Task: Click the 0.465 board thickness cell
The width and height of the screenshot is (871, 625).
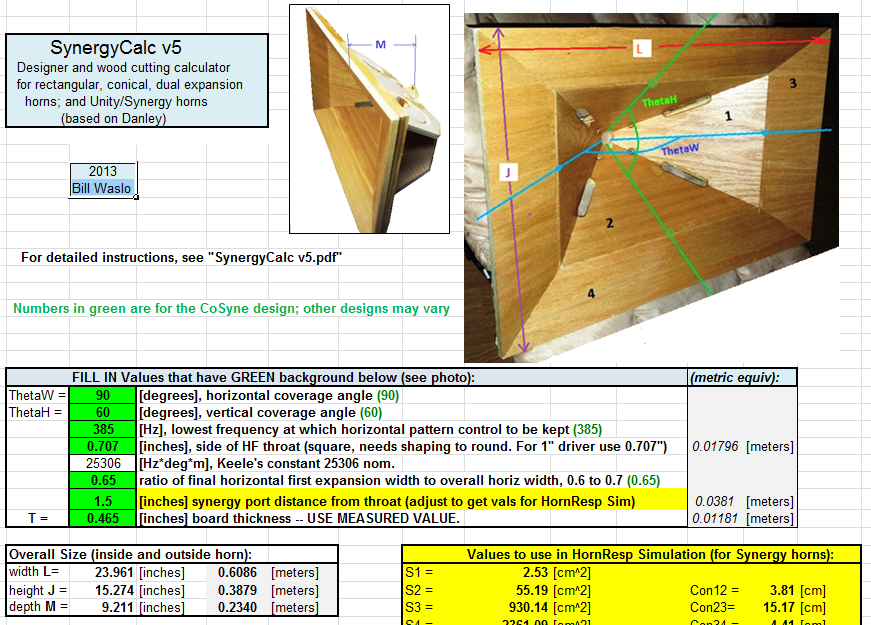Action: (x=102, y=519)
